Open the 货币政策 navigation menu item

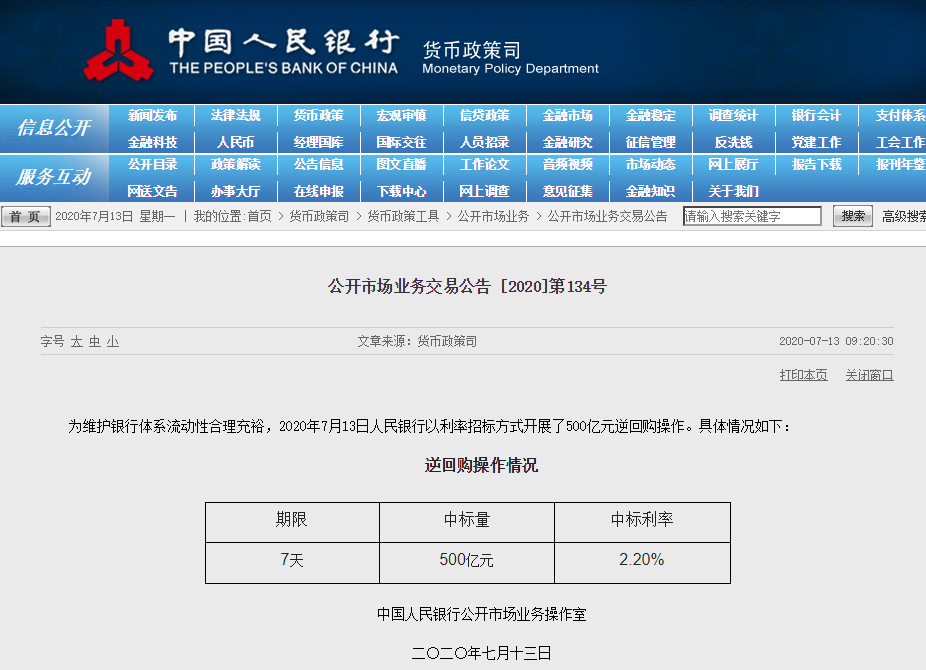pyautogui.click(x=318, y=116)
